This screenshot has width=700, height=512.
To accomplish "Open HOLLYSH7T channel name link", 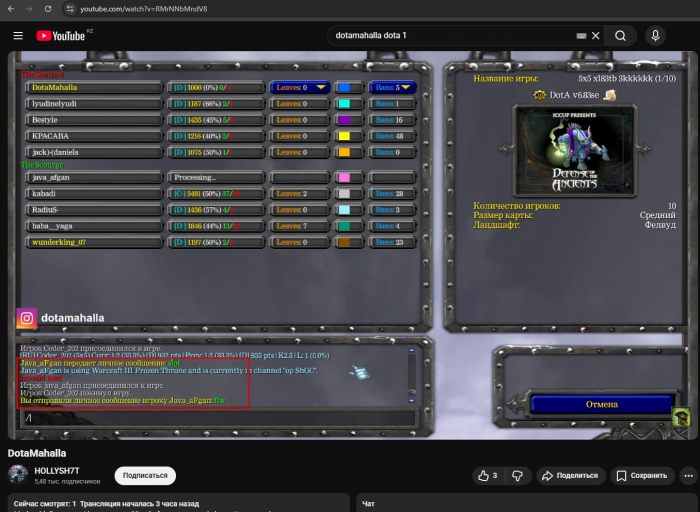I will point(57,471).
